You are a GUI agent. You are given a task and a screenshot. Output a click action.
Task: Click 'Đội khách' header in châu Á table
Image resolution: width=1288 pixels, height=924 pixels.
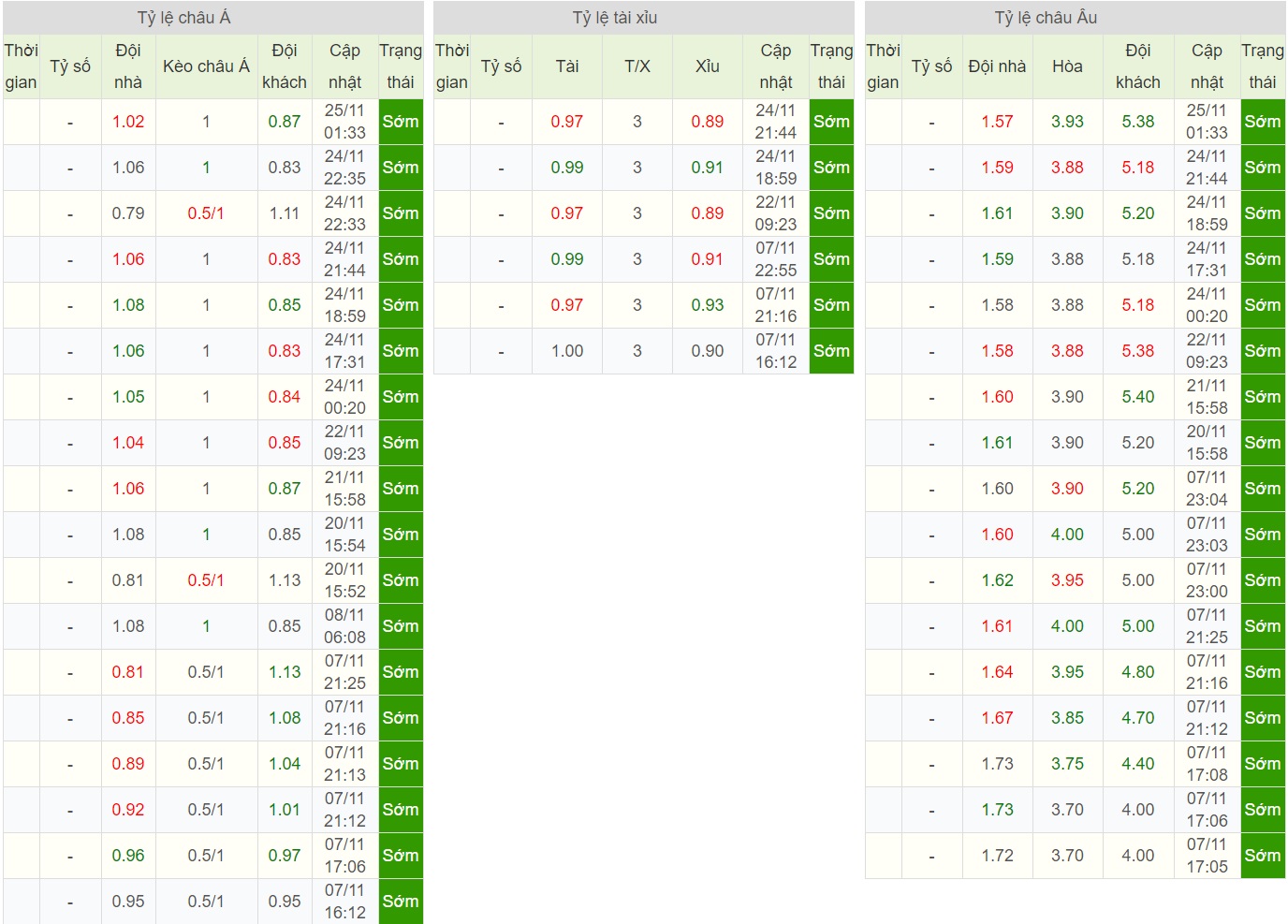(x=285, y=66)
